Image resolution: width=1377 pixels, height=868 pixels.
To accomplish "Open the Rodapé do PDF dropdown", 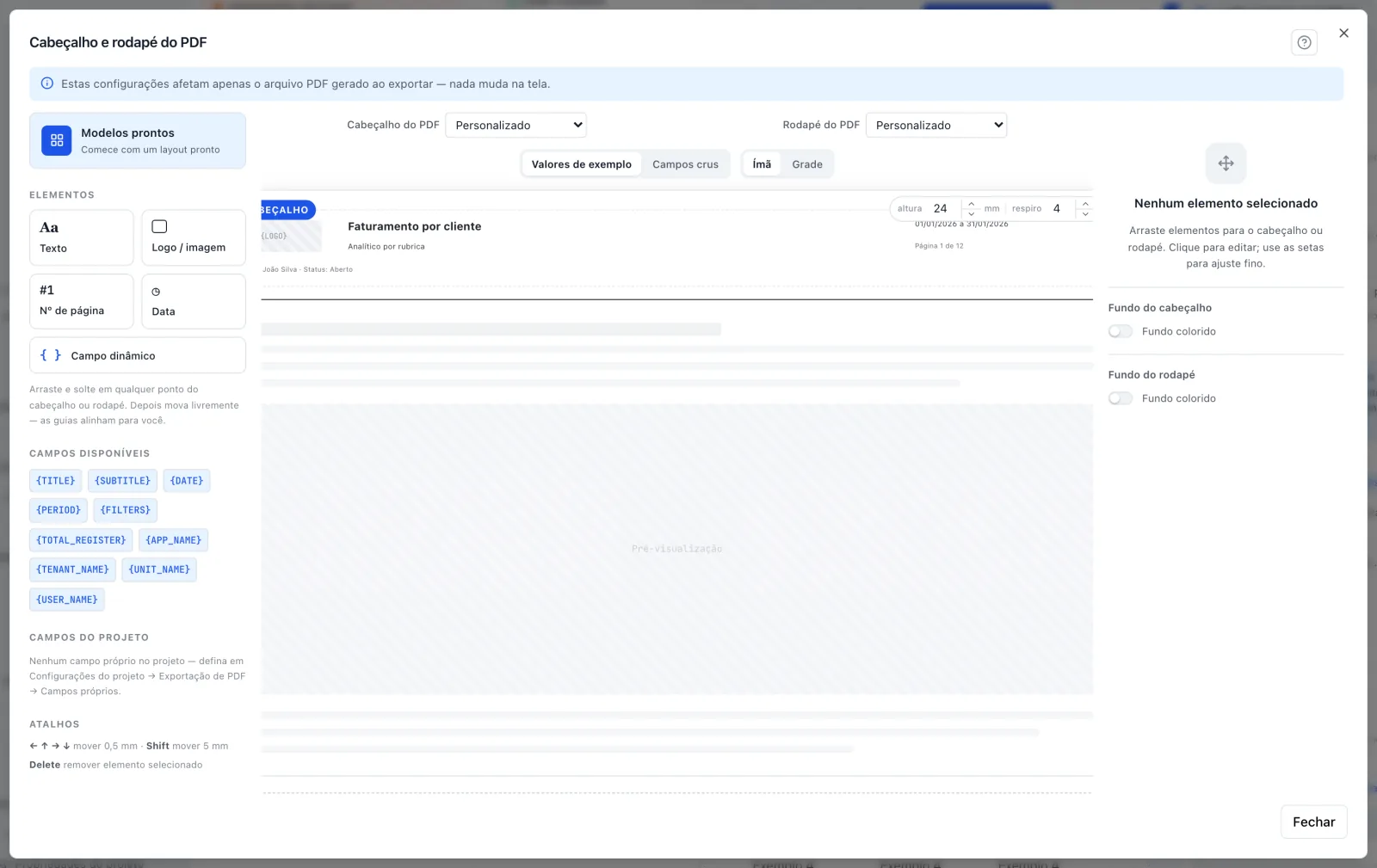I will (x=935, y=125).
